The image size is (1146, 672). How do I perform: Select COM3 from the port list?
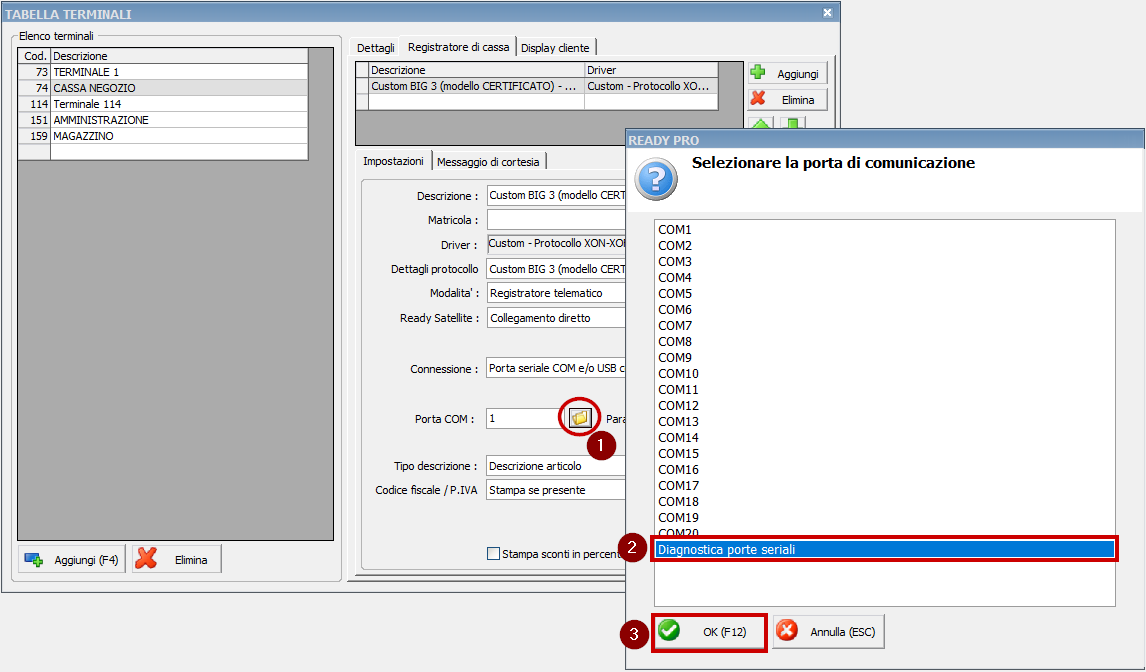coord(675,262)
